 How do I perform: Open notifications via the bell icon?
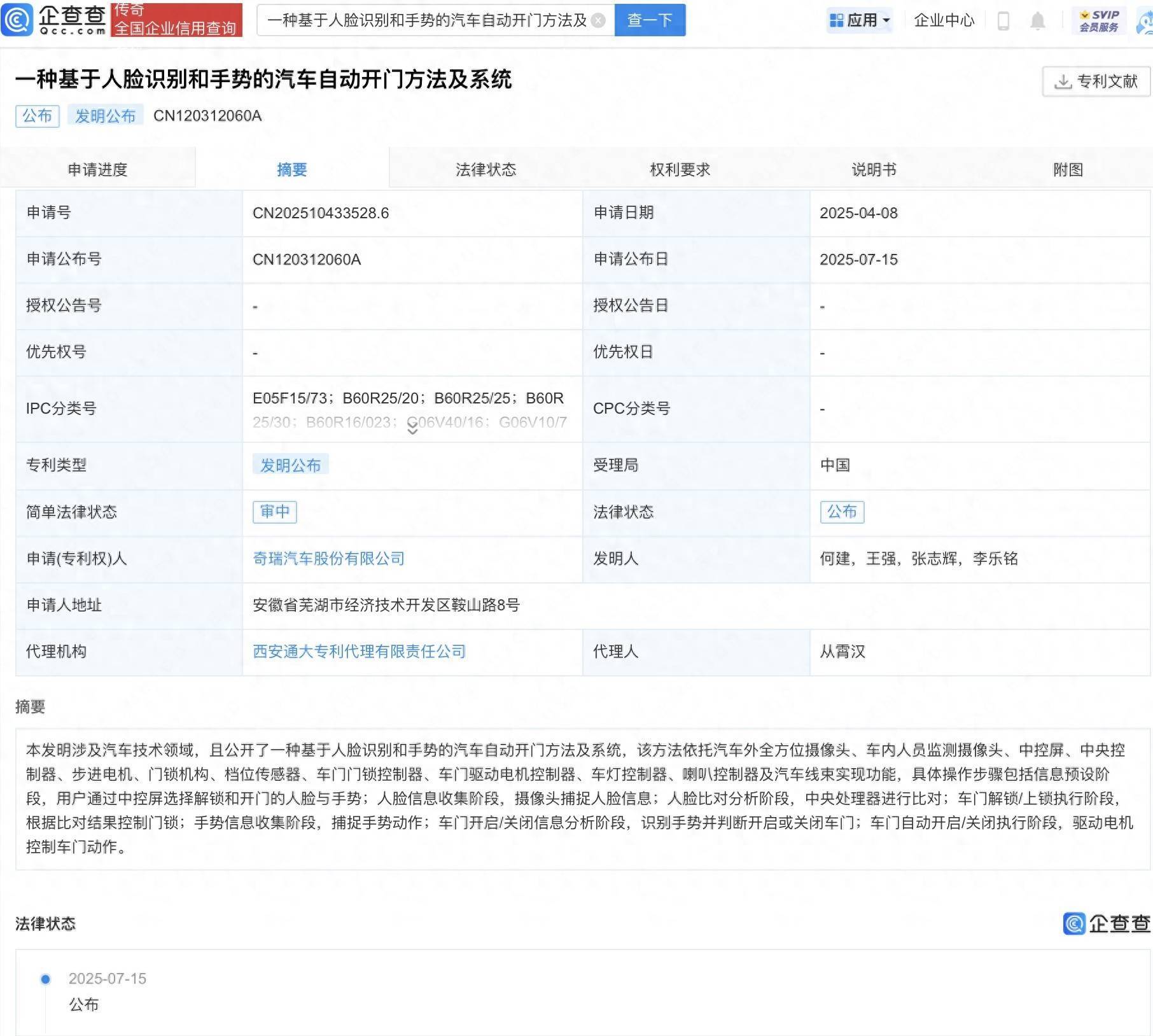pyautogui.click(x=1037, y=20)
